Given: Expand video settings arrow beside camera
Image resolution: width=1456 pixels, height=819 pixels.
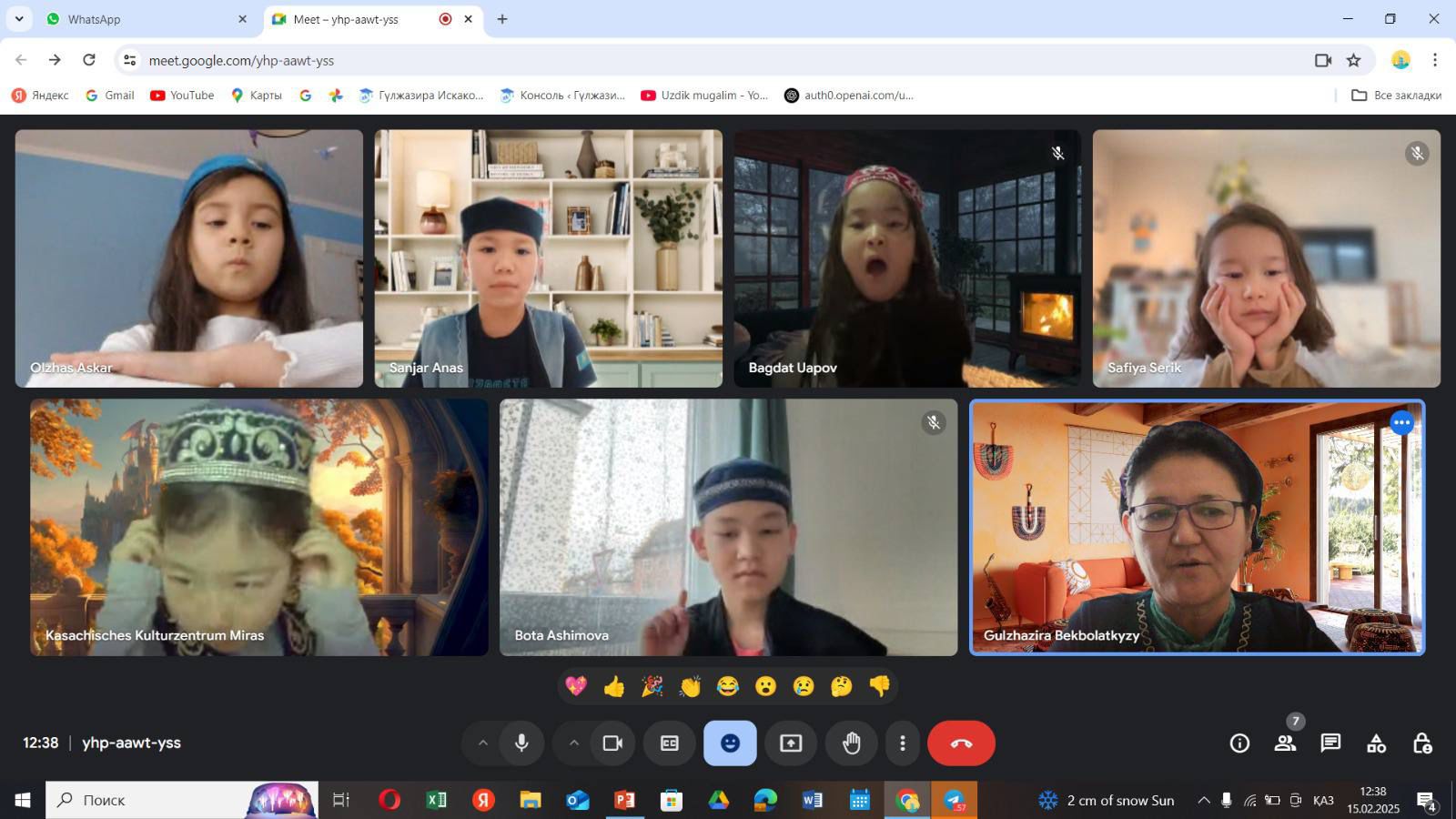Looking at the screenshot, I should 574,743.
